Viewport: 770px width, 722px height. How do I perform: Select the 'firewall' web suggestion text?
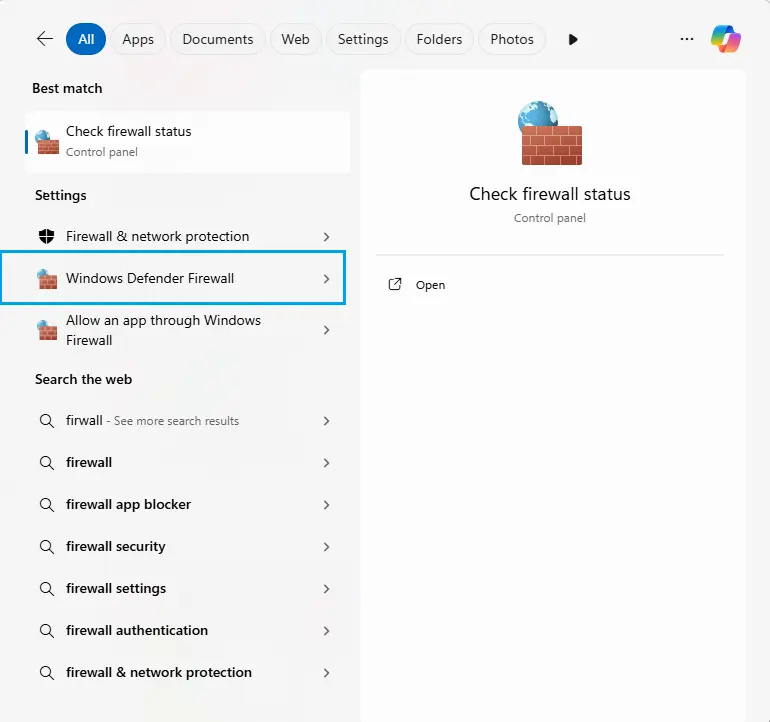[89, 463]
